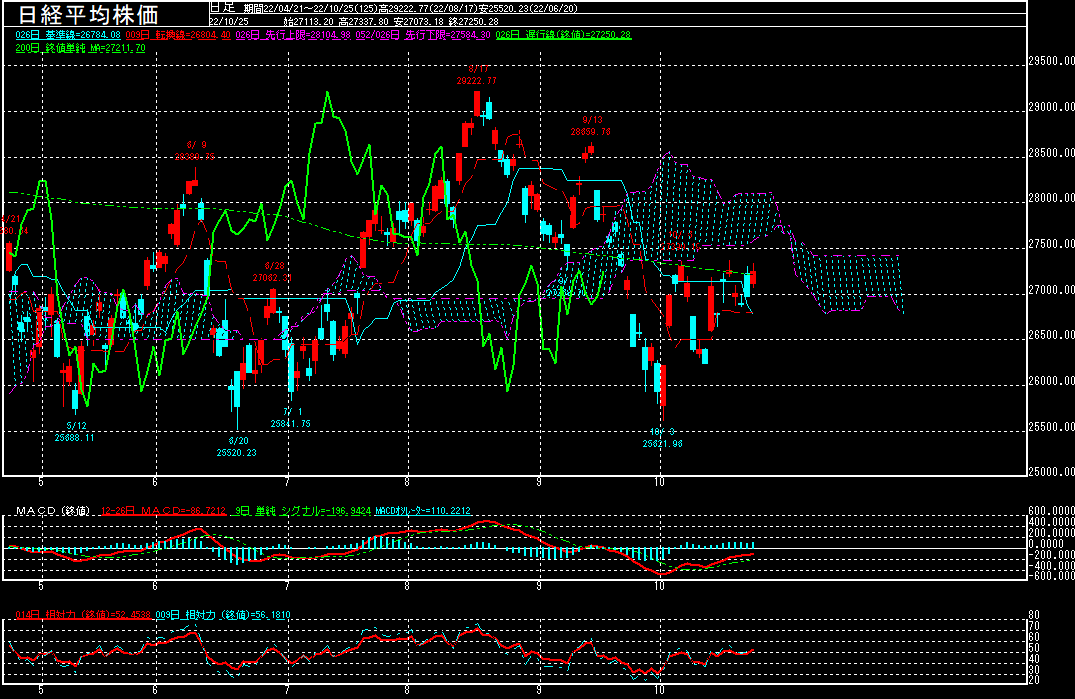Click the 27500.00 price axis label

1051,244
